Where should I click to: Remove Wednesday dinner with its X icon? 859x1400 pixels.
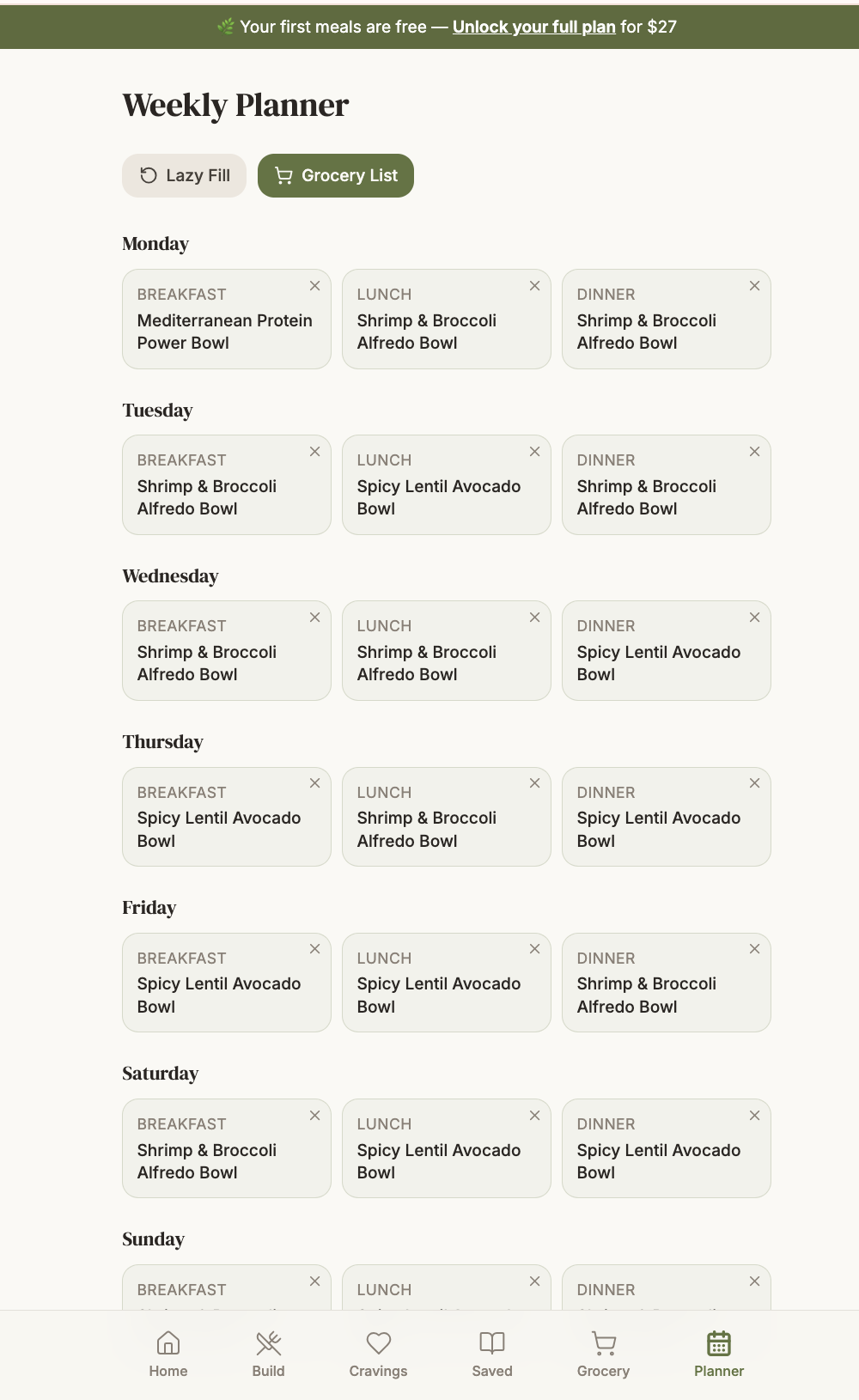coord(755,618)
